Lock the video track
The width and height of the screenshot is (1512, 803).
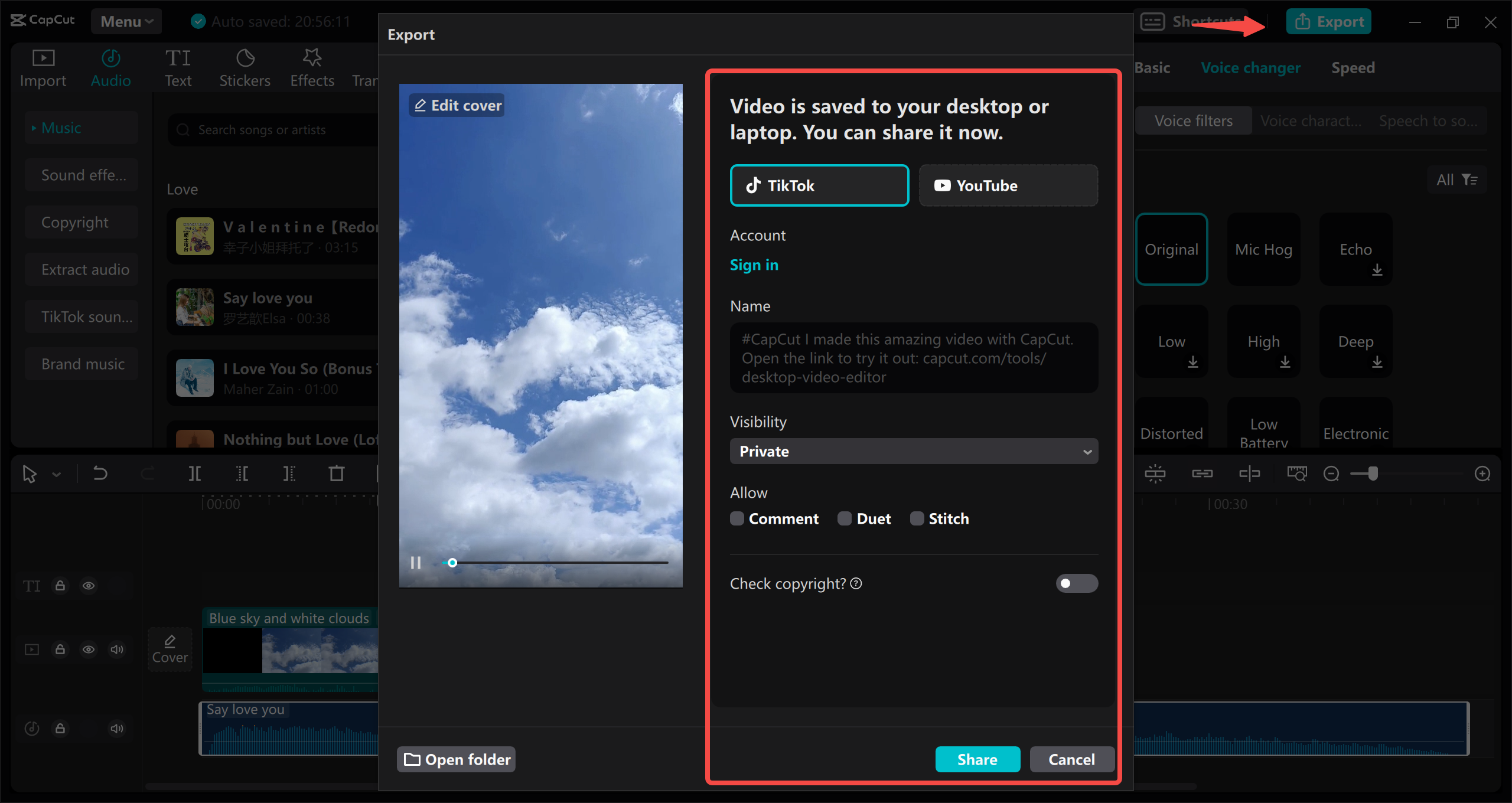[60, 649]
